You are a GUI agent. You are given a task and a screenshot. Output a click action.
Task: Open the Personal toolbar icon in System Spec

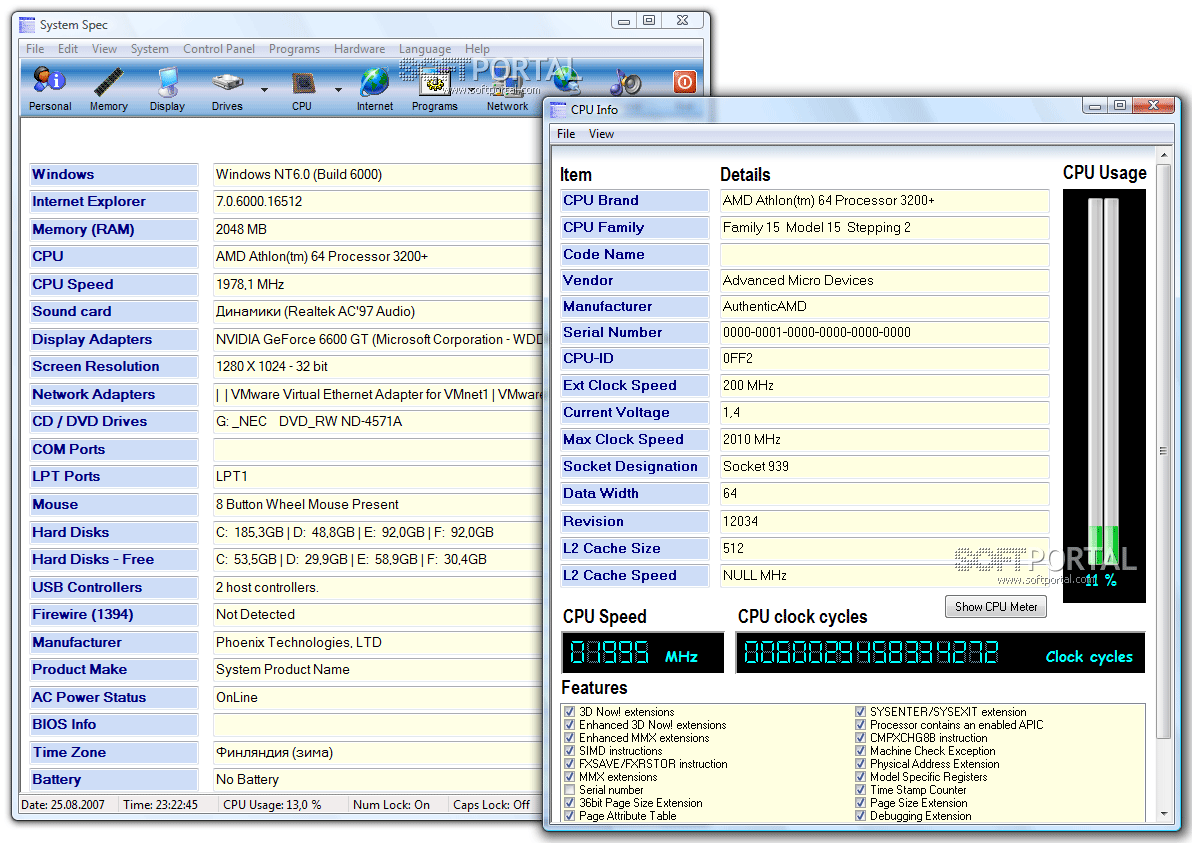[50, 88]
